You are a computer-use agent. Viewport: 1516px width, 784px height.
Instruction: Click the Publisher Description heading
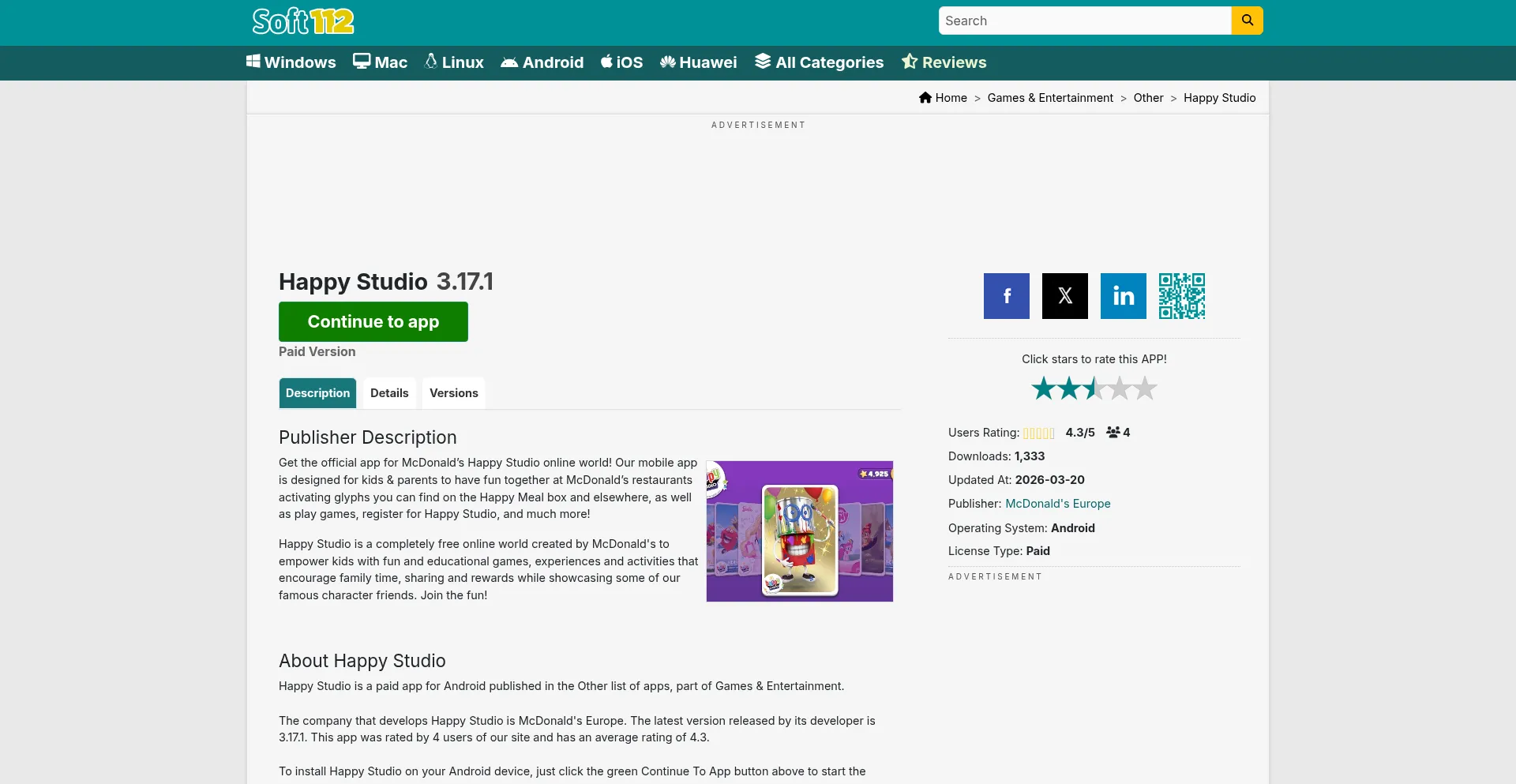(x=368, y=437)
